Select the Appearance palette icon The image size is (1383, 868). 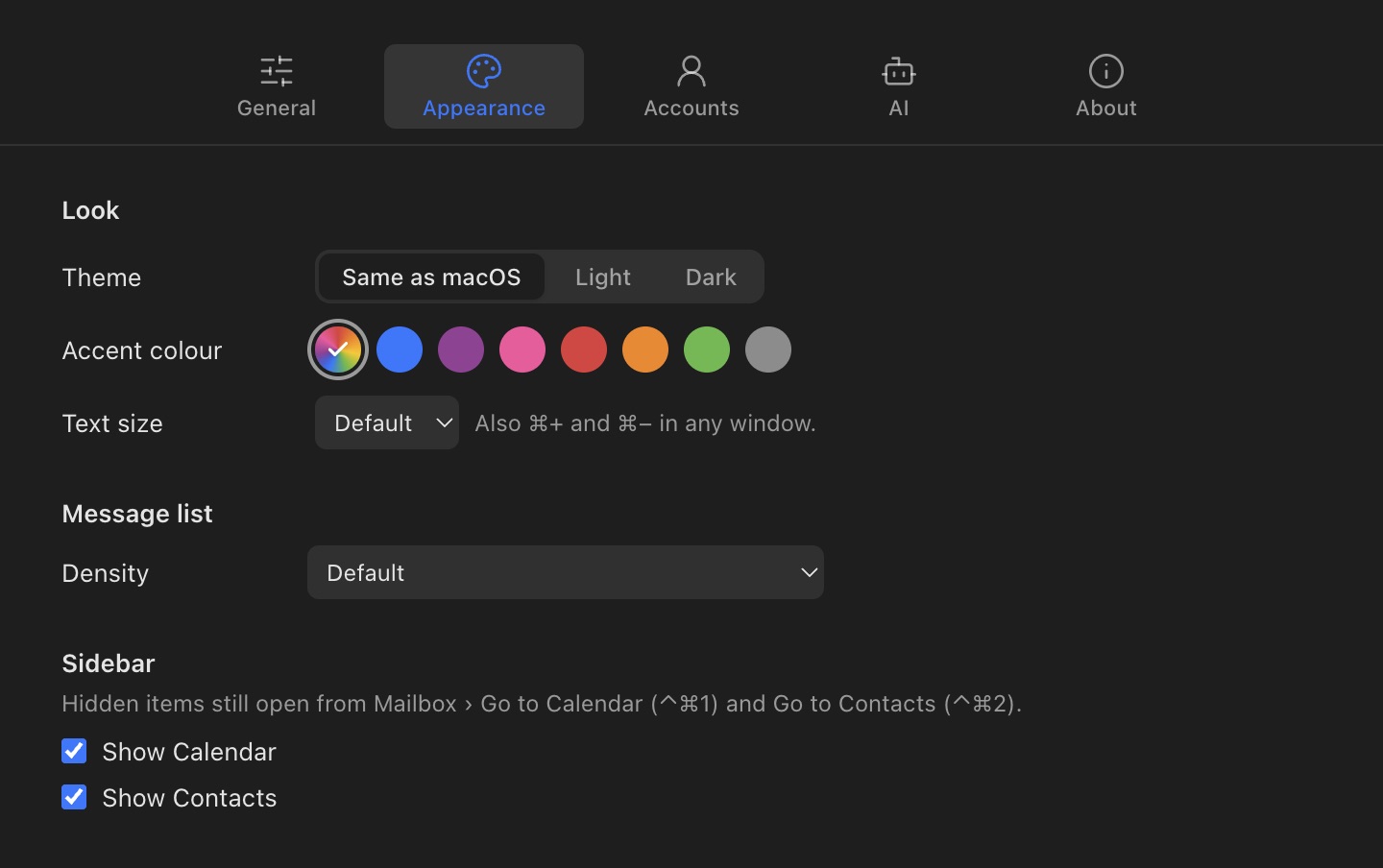point(484,71)
